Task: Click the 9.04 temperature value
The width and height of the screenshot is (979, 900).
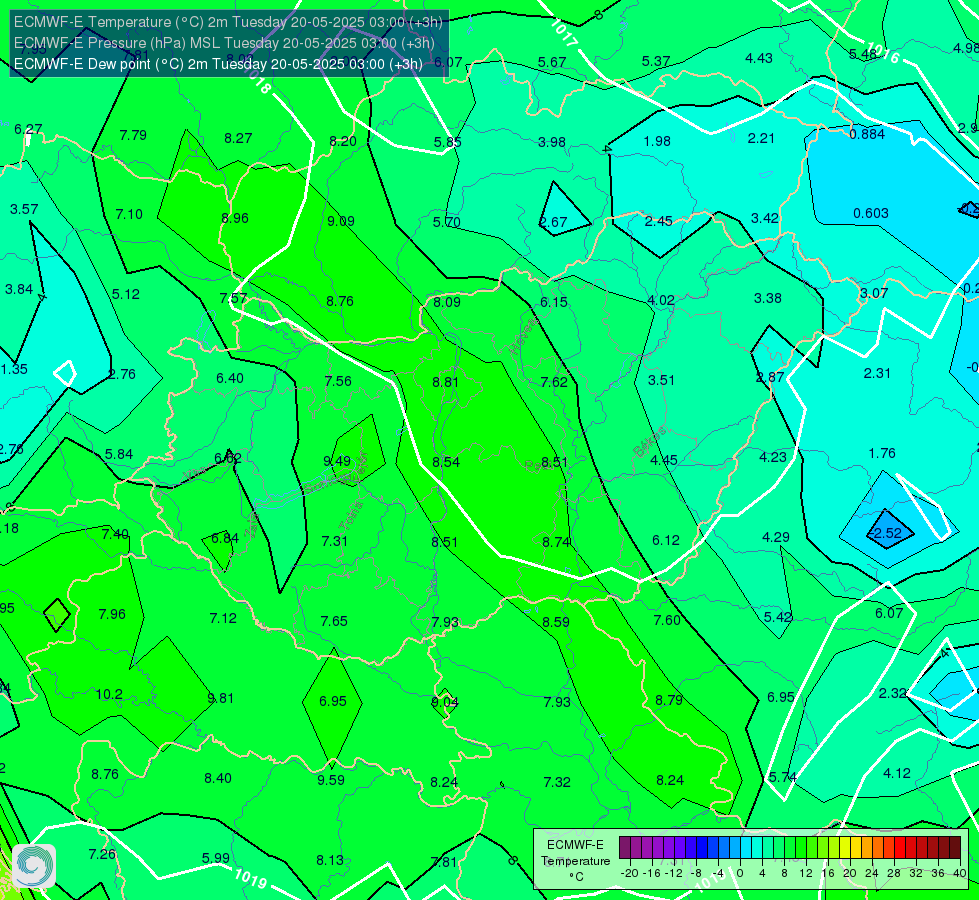Action: point(445,702)
